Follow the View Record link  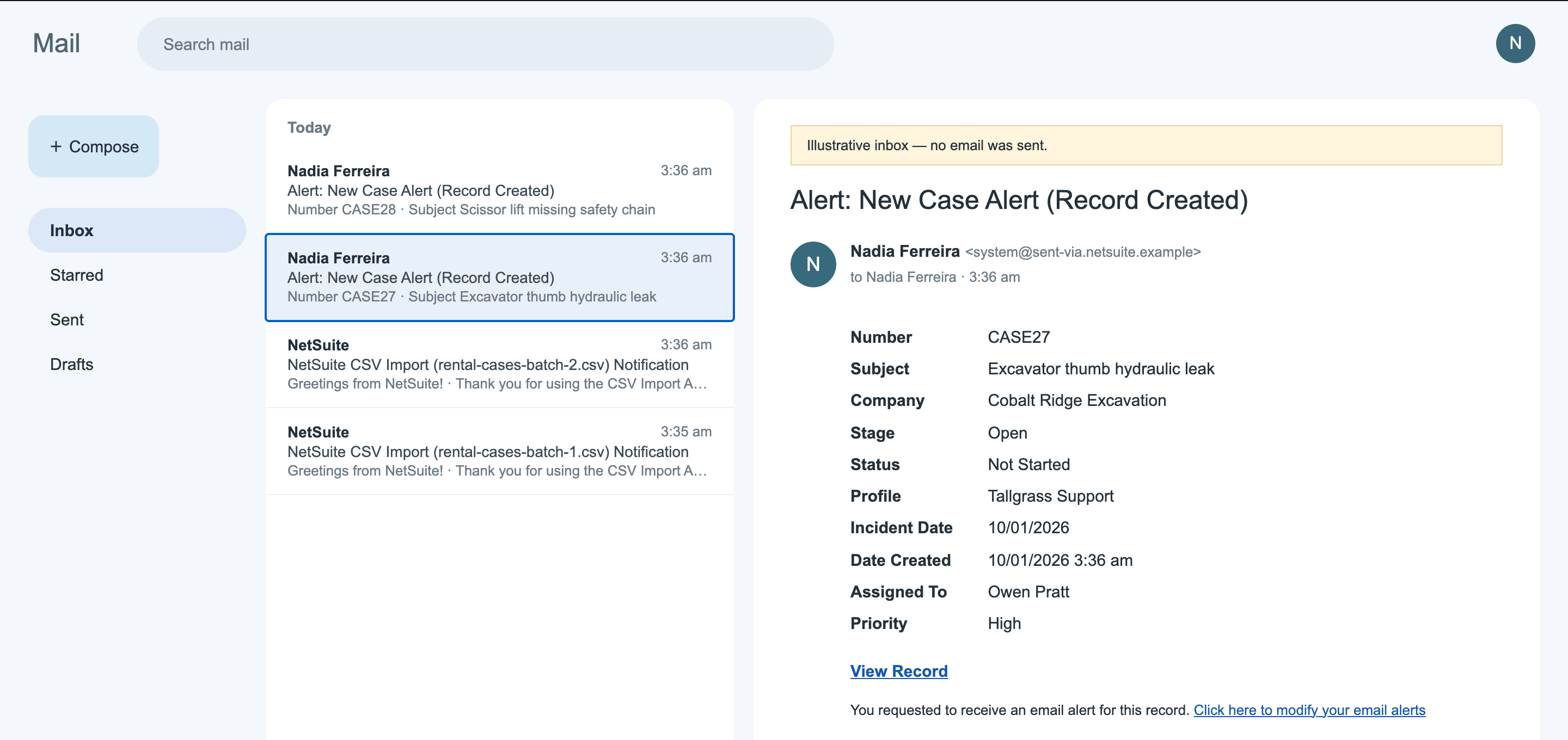point(898,670)
